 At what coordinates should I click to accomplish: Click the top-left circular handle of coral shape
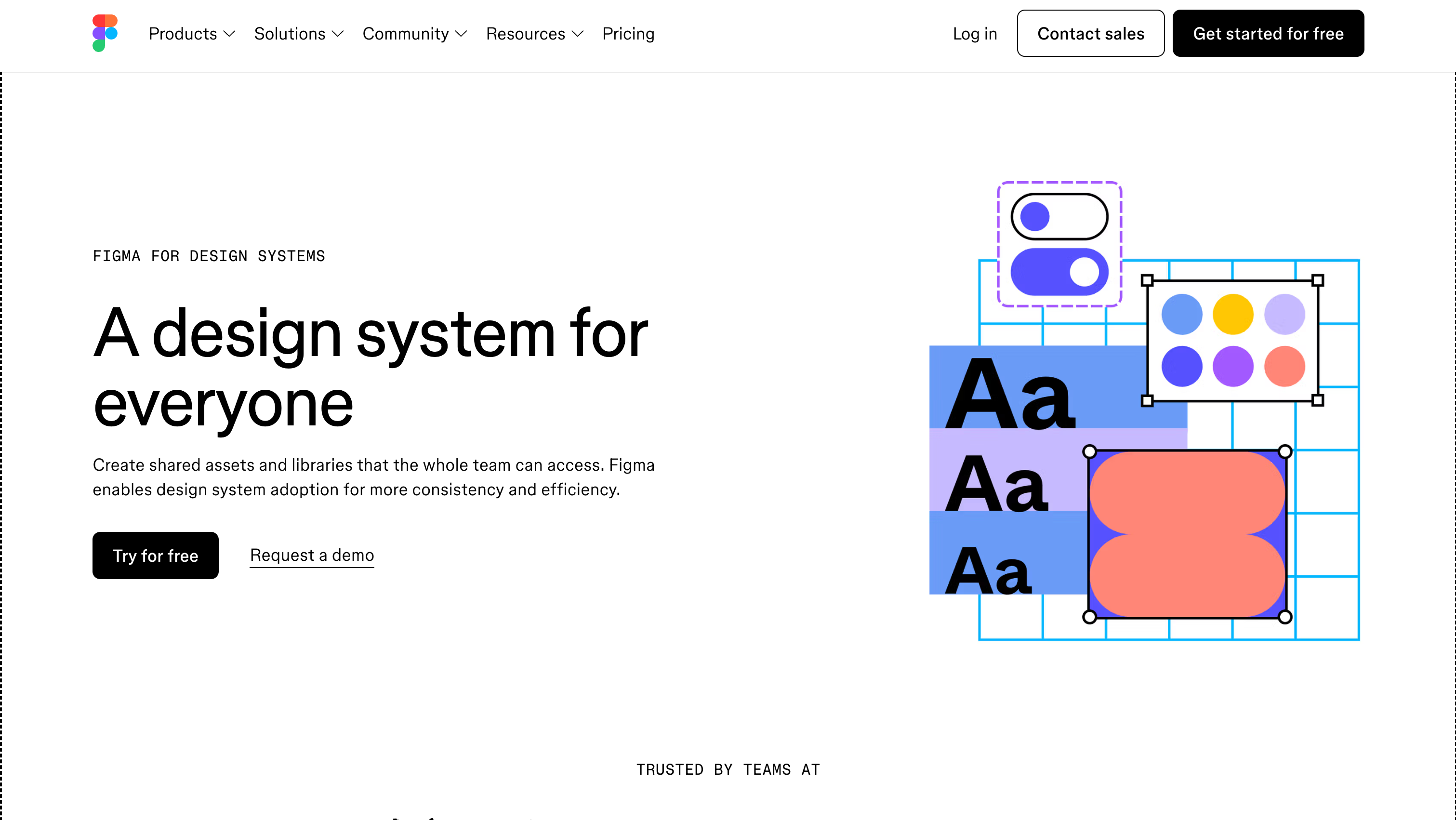tap(1089, 451)
